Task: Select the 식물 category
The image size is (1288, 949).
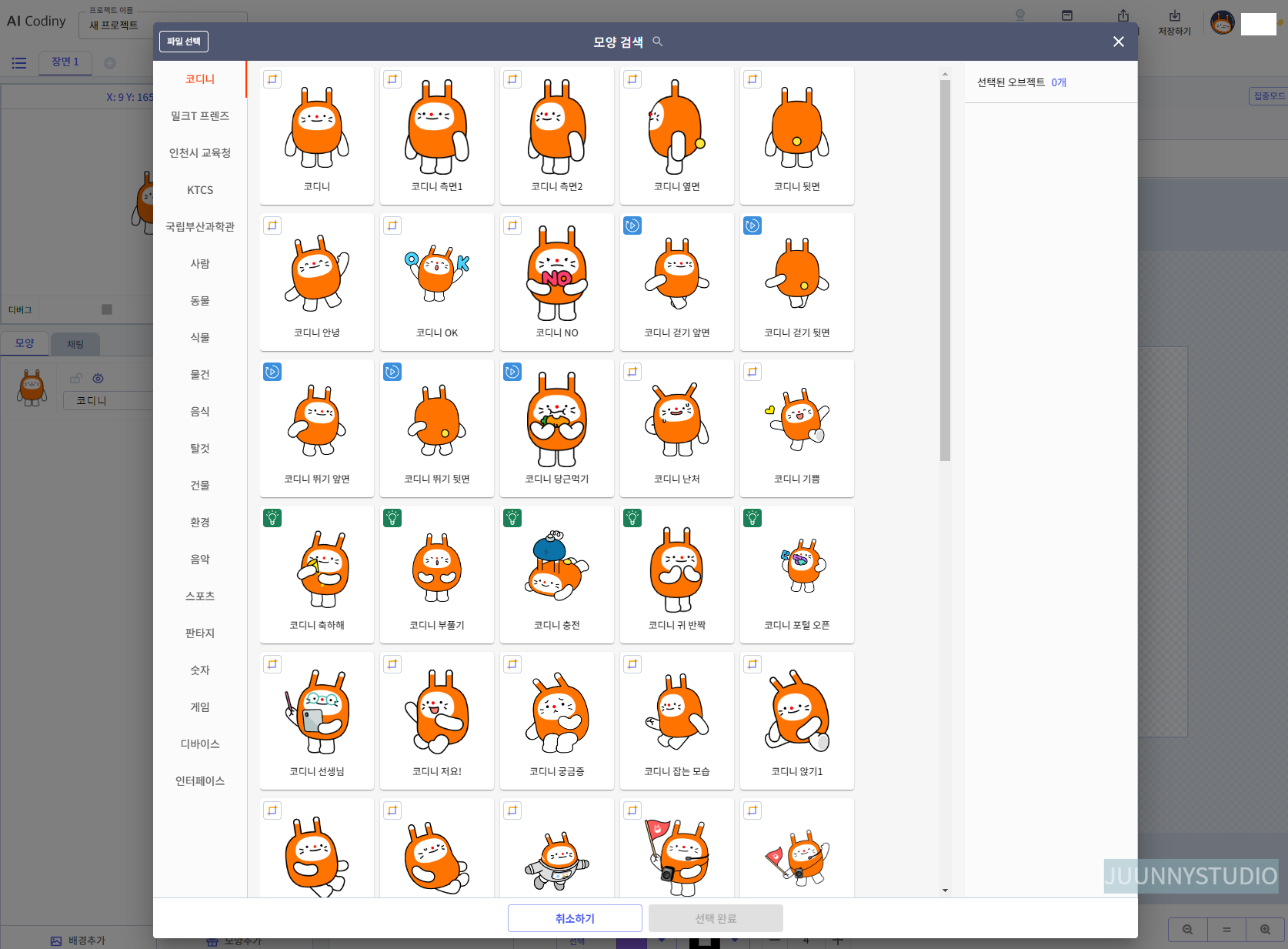Action: point(200,338)
